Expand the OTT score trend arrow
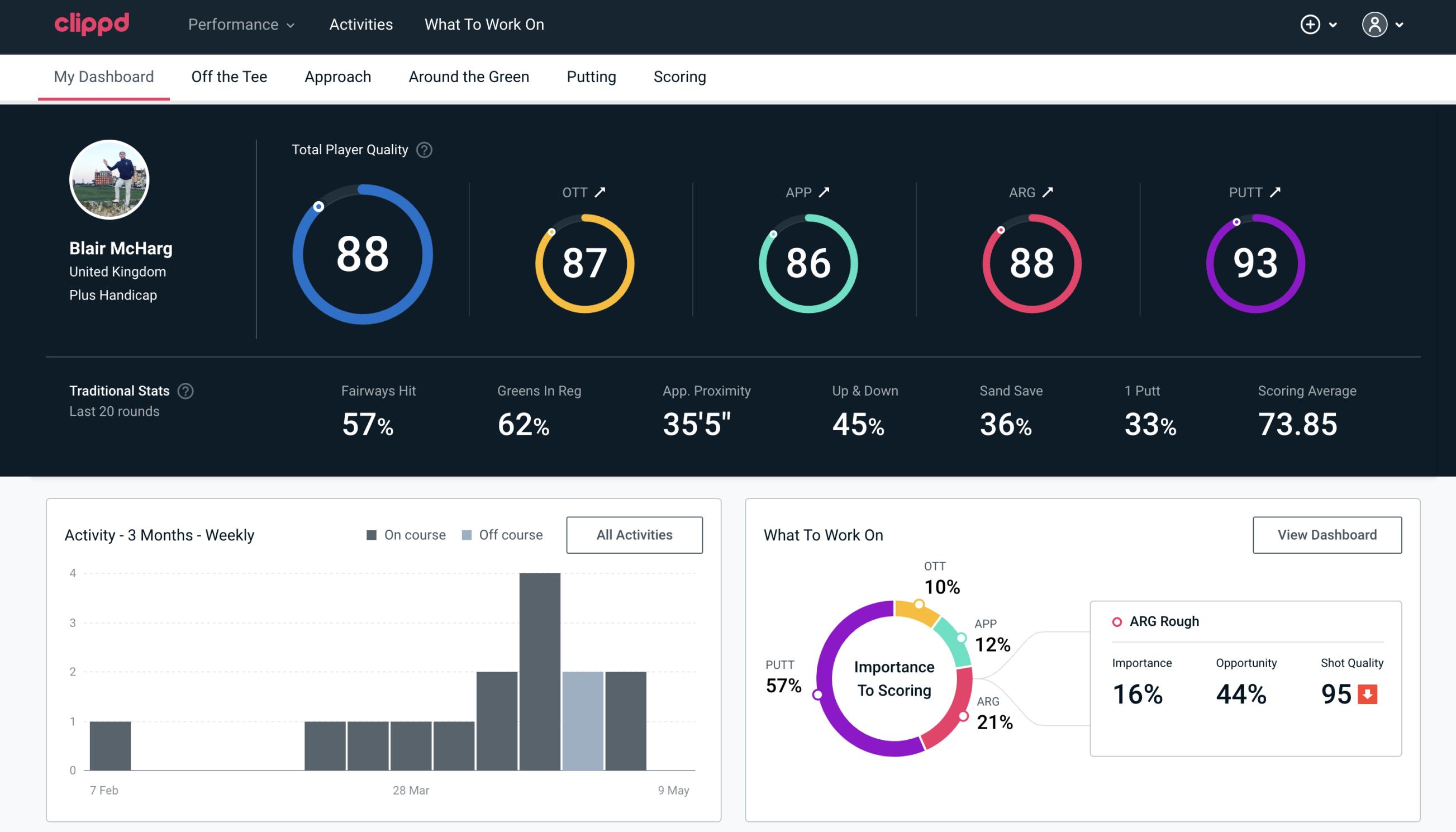 (601, 192)
